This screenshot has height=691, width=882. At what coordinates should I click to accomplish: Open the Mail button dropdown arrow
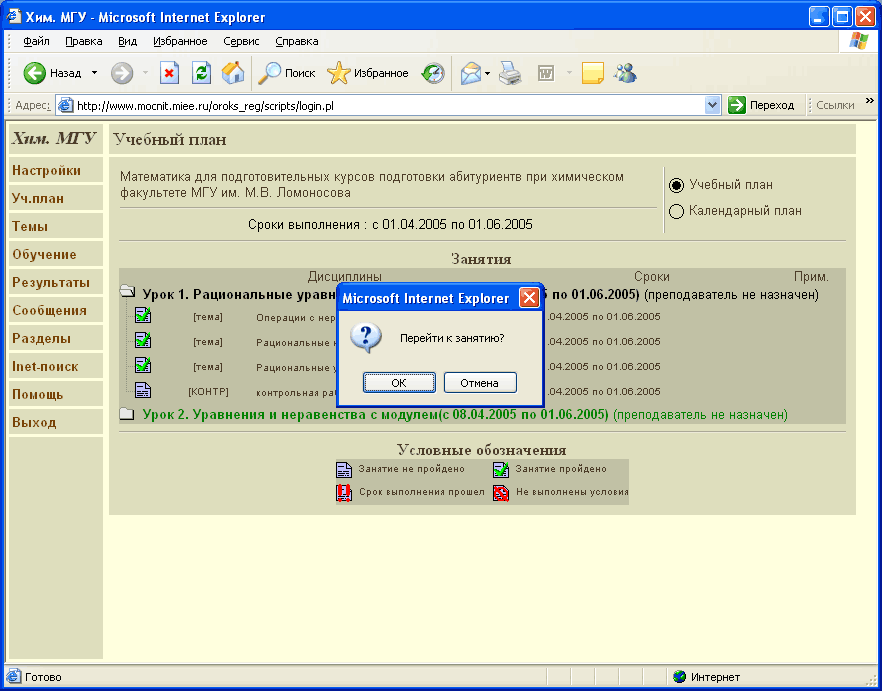pyautogui.click(x=488, y=73)
